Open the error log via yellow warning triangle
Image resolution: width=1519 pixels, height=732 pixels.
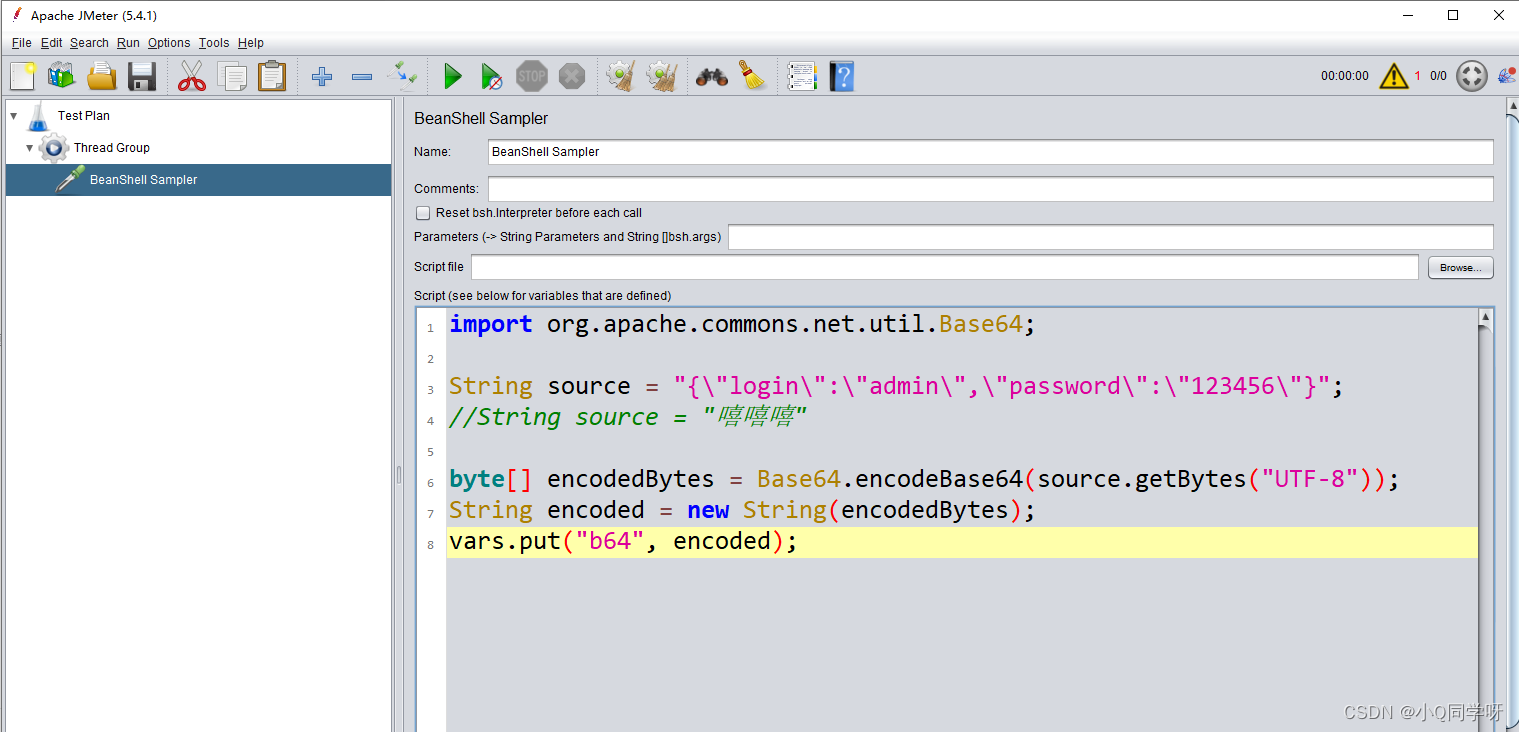[x=1393, y=75]
